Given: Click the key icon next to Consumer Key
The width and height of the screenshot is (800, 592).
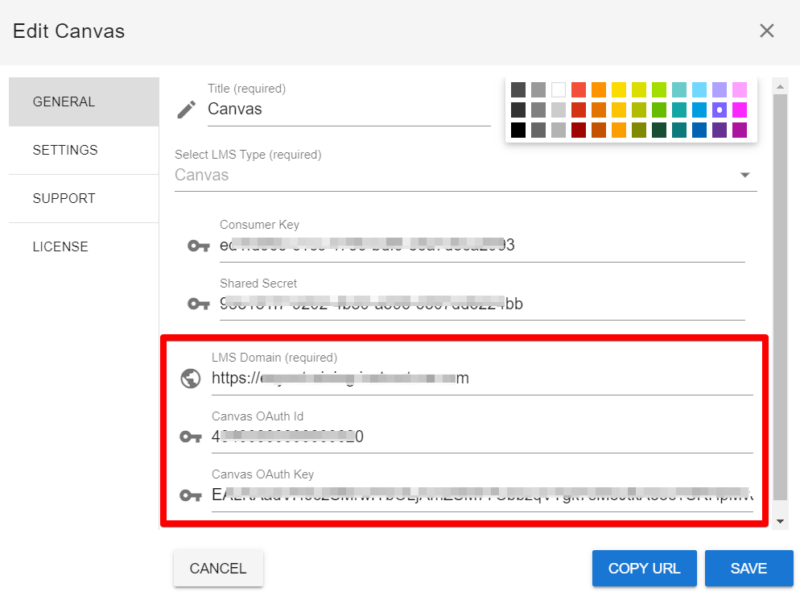Looking at the screenshot, I should pyautogui.click(x=198, y=246).
